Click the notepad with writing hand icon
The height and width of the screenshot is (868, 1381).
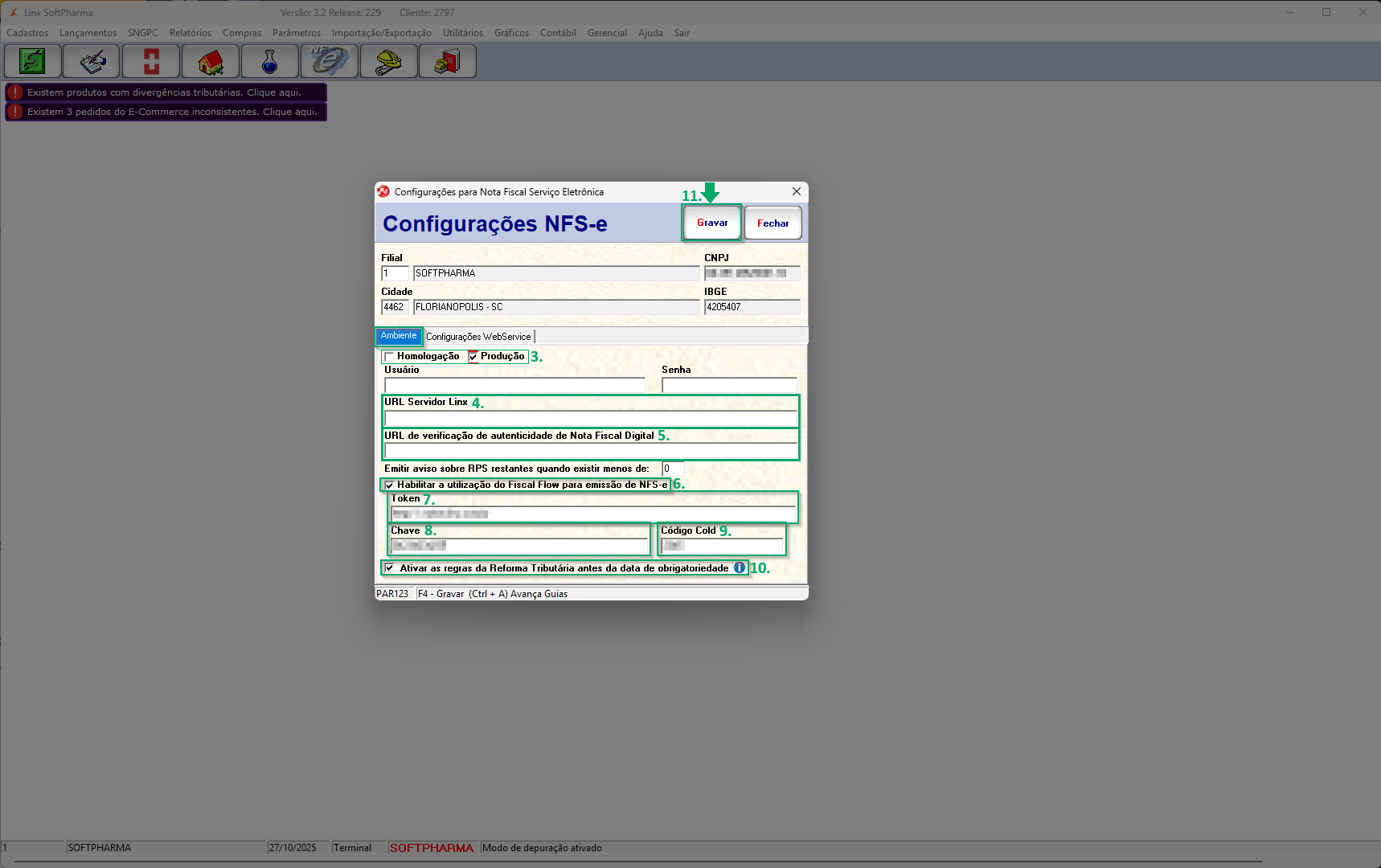(x=92, y=62)
